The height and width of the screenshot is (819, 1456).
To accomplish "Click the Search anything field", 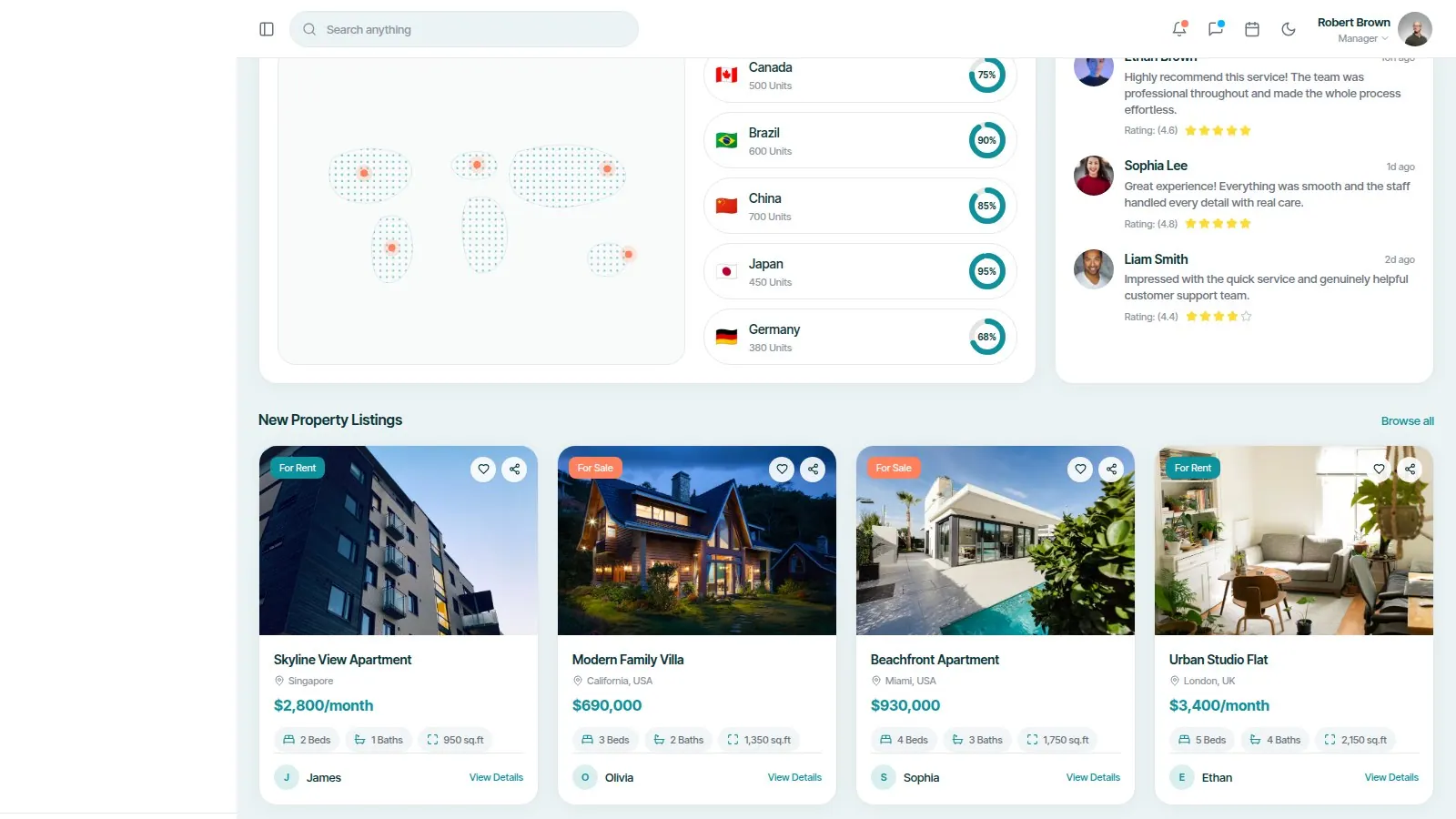I will pyautogui.click(x=464, y=29).
